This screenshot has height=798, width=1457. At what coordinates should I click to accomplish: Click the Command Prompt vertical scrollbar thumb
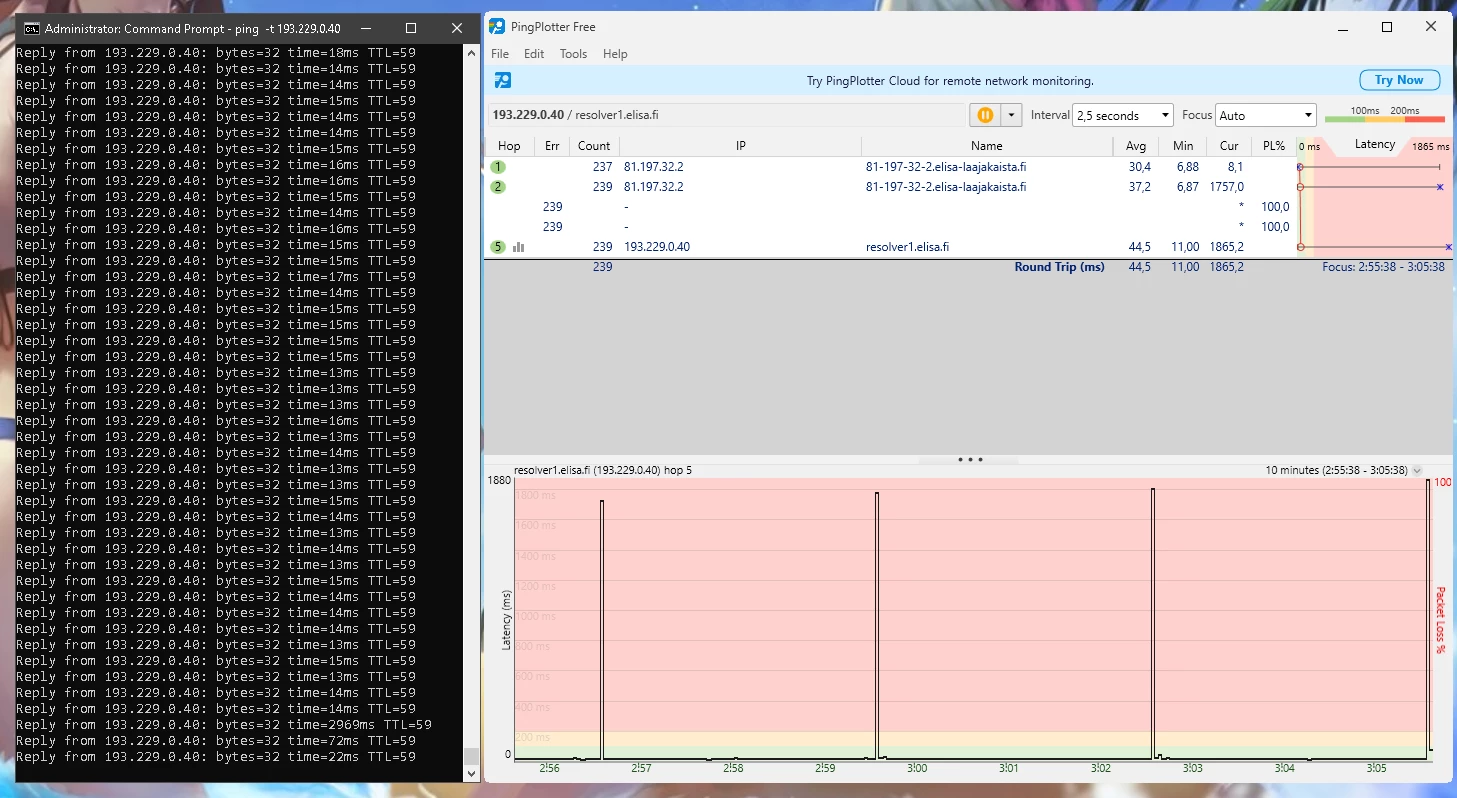(x=472, y=756)
